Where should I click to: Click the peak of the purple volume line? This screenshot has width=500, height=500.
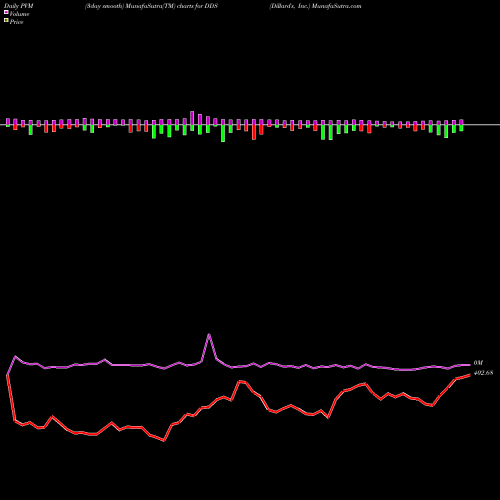click(x=209, y=334)
